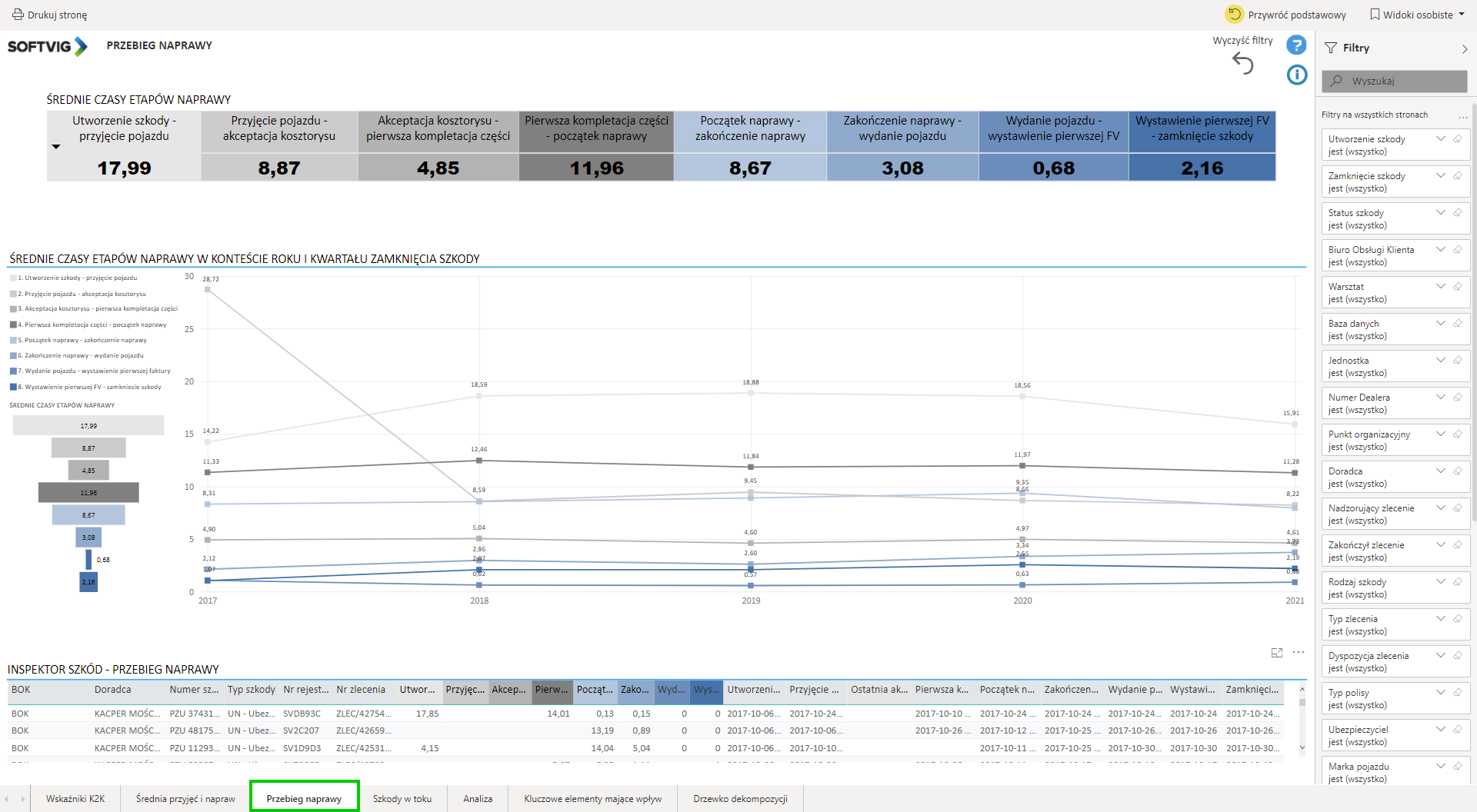Toggle legend series 1. Utworzenie szkody - przyjęcie pojazdu
1477x812 pixels.
tap(77, 278)
